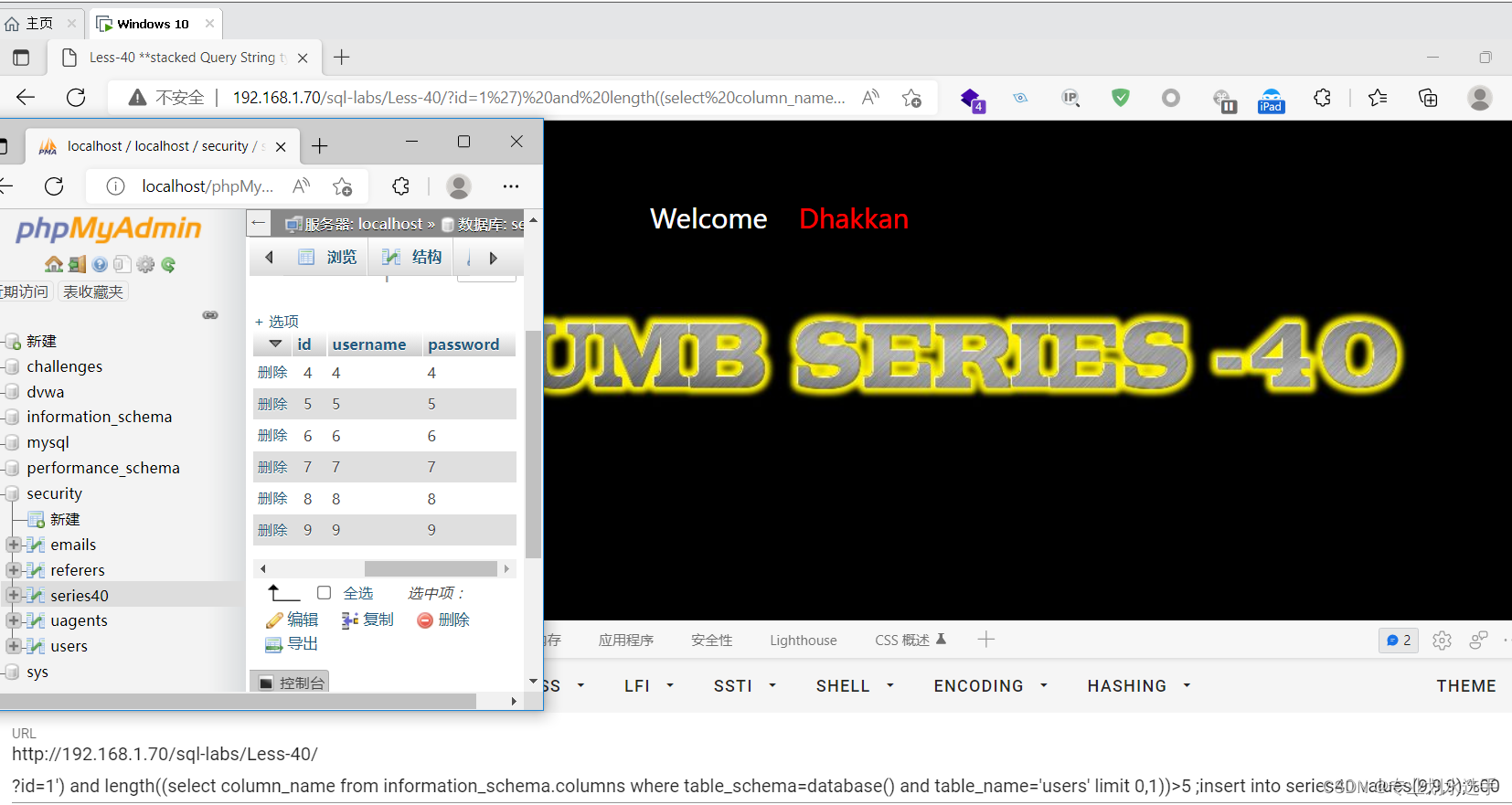Click the vertical scrollbar of the phpMyAdmin page
The width and height of the screenshot is (1512, 805).
coord(533,443)
